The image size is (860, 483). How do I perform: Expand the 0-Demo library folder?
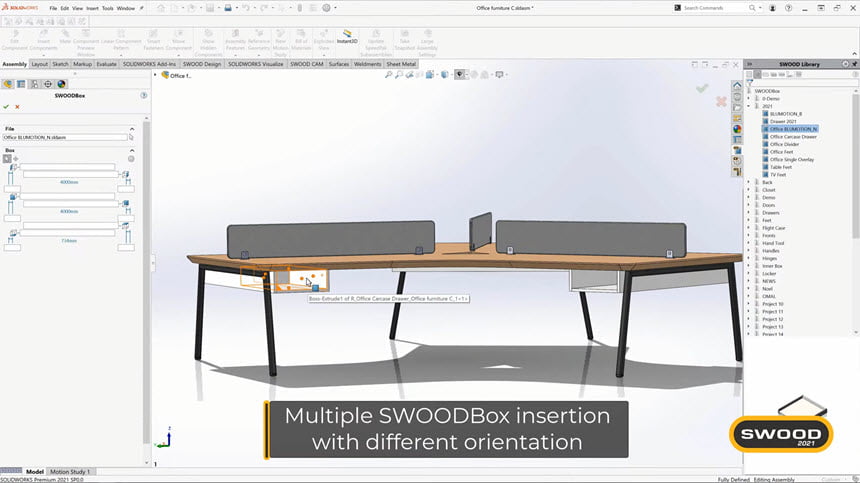pos(749,99)
